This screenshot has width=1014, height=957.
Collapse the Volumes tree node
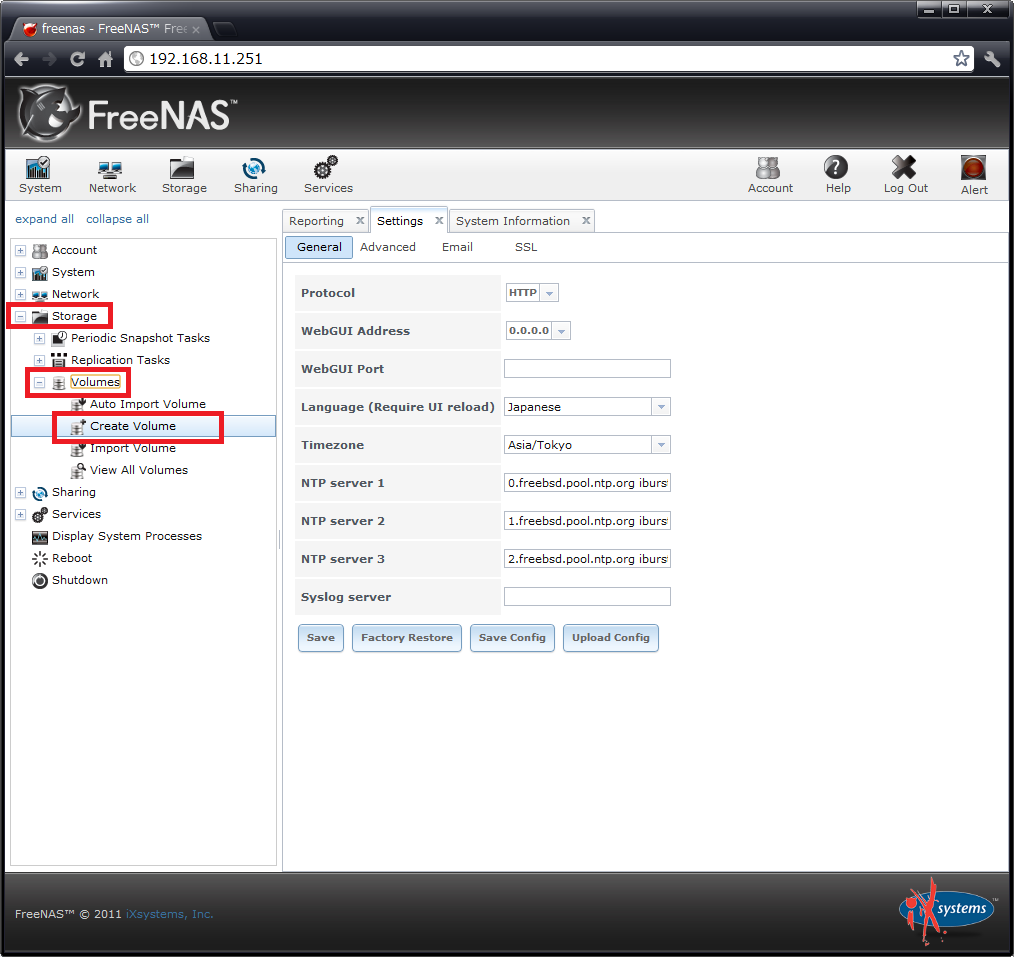39,382
